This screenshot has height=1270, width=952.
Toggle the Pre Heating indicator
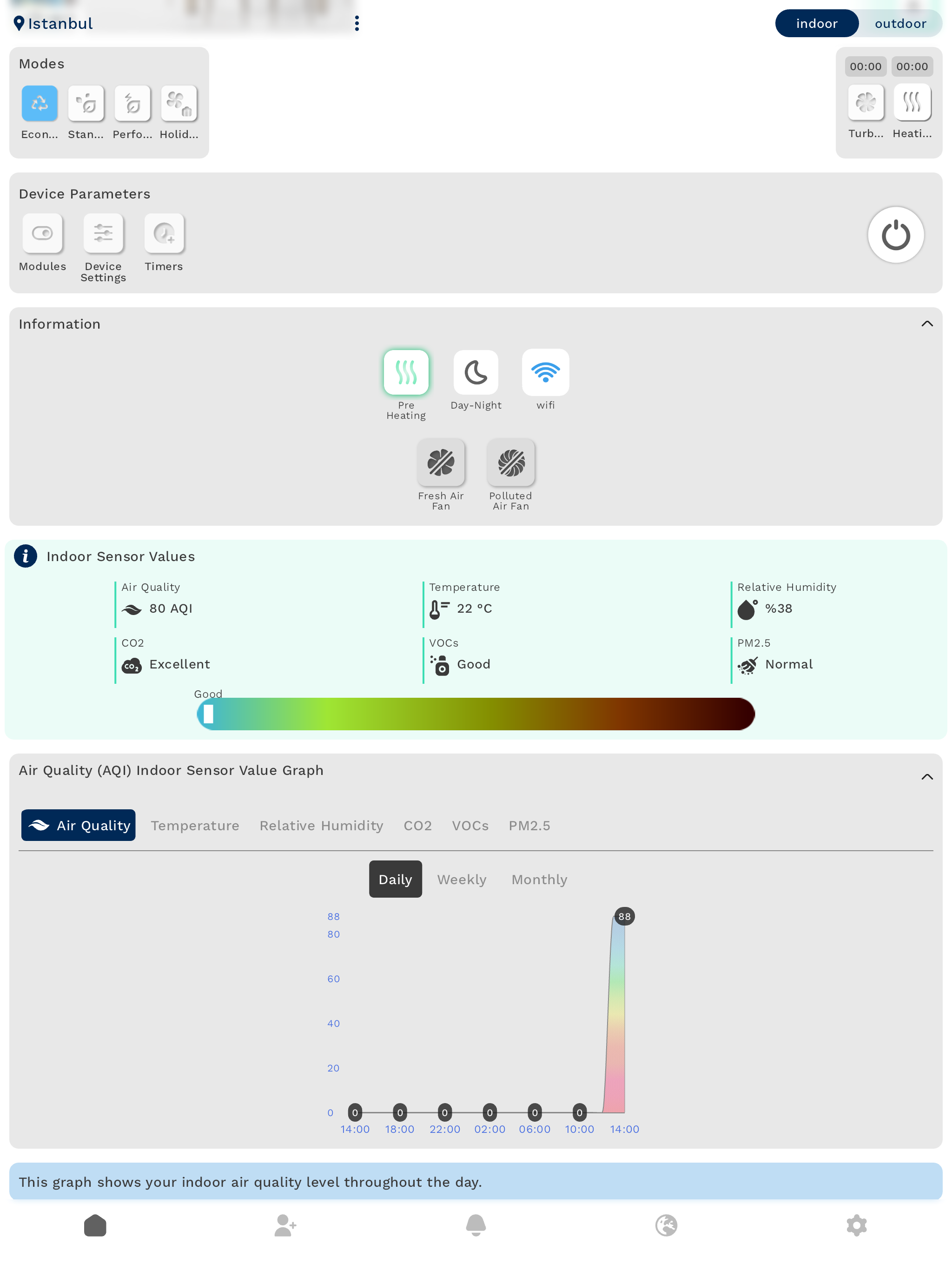406,372
